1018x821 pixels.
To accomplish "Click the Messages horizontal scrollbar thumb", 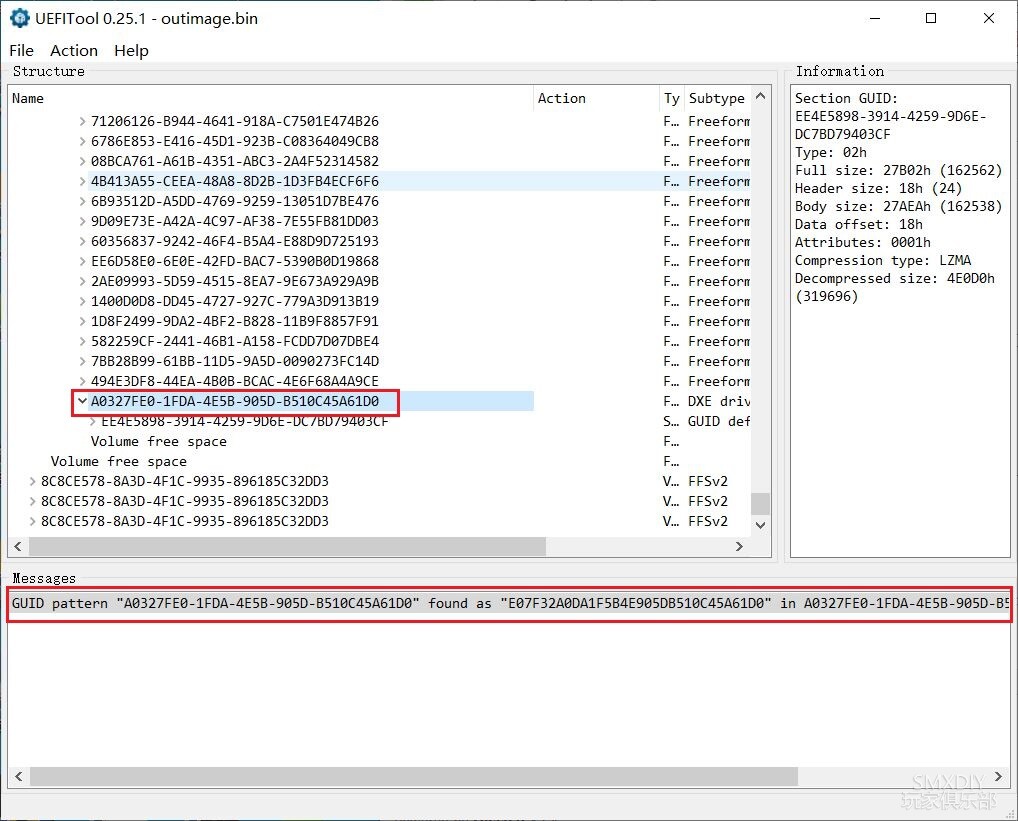I will (x=414, y=776).
